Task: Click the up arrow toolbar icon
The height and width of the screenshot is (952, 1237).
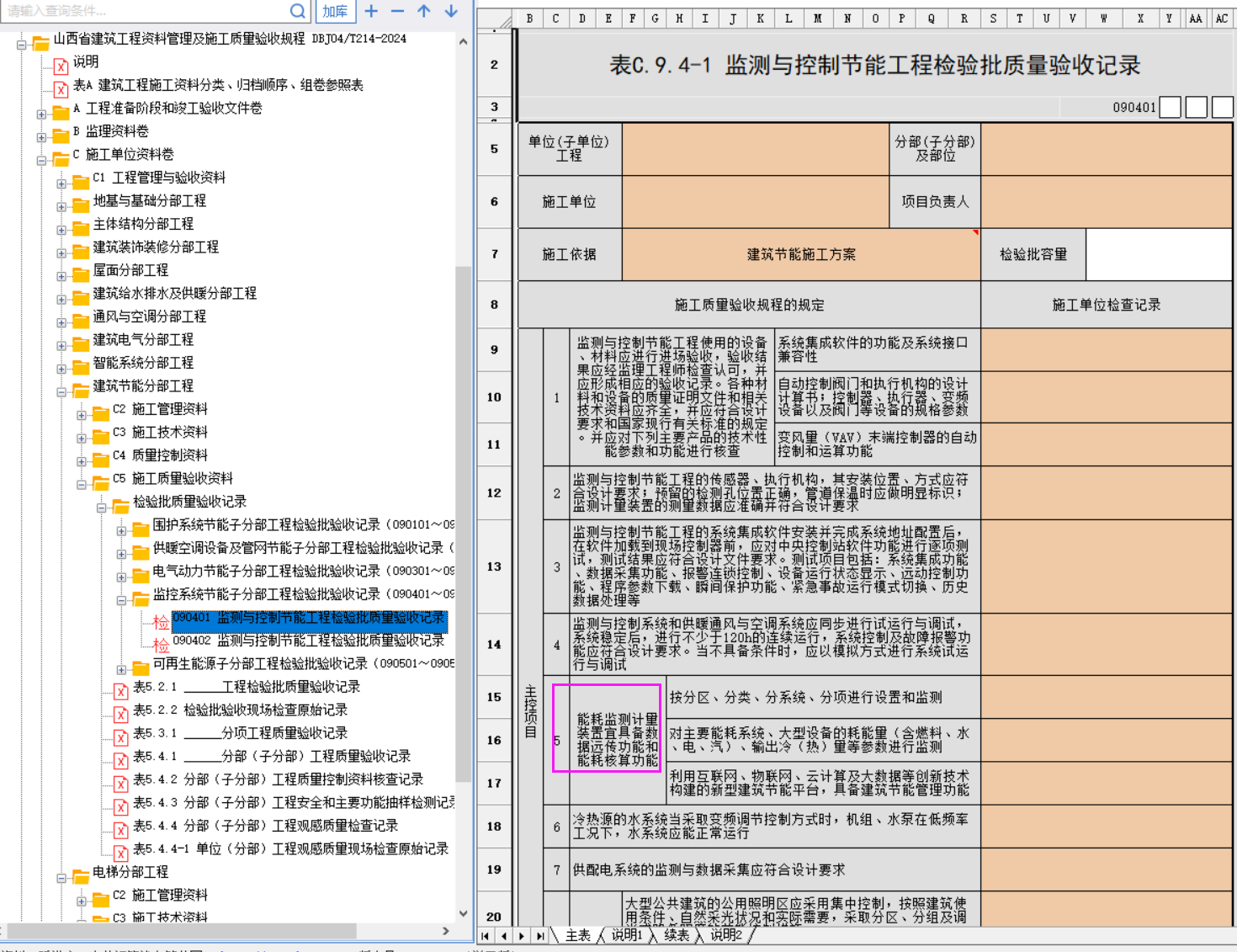Action: (x=424, y=11)
